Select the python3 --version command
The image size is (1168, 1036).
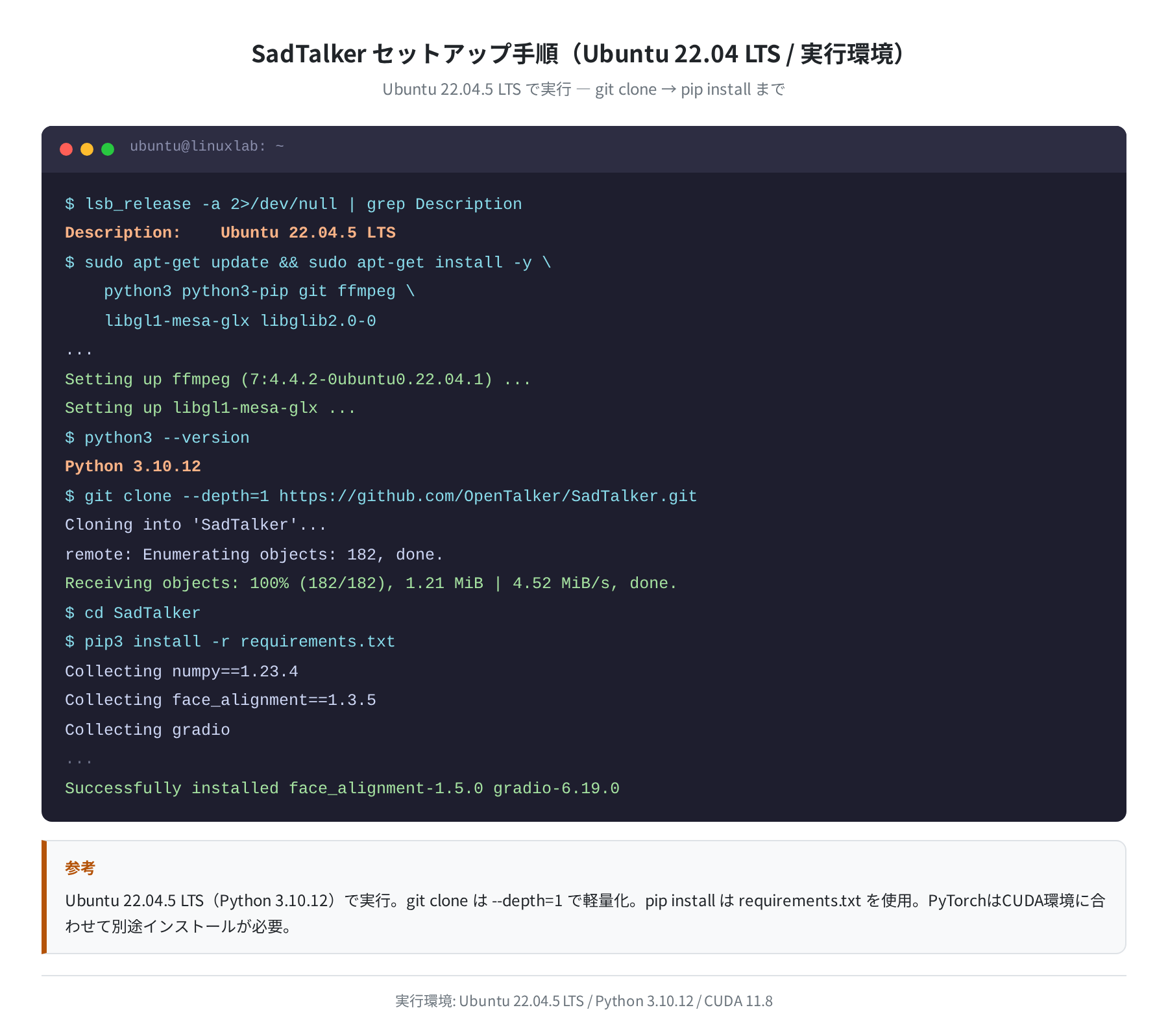coord(157,438)
